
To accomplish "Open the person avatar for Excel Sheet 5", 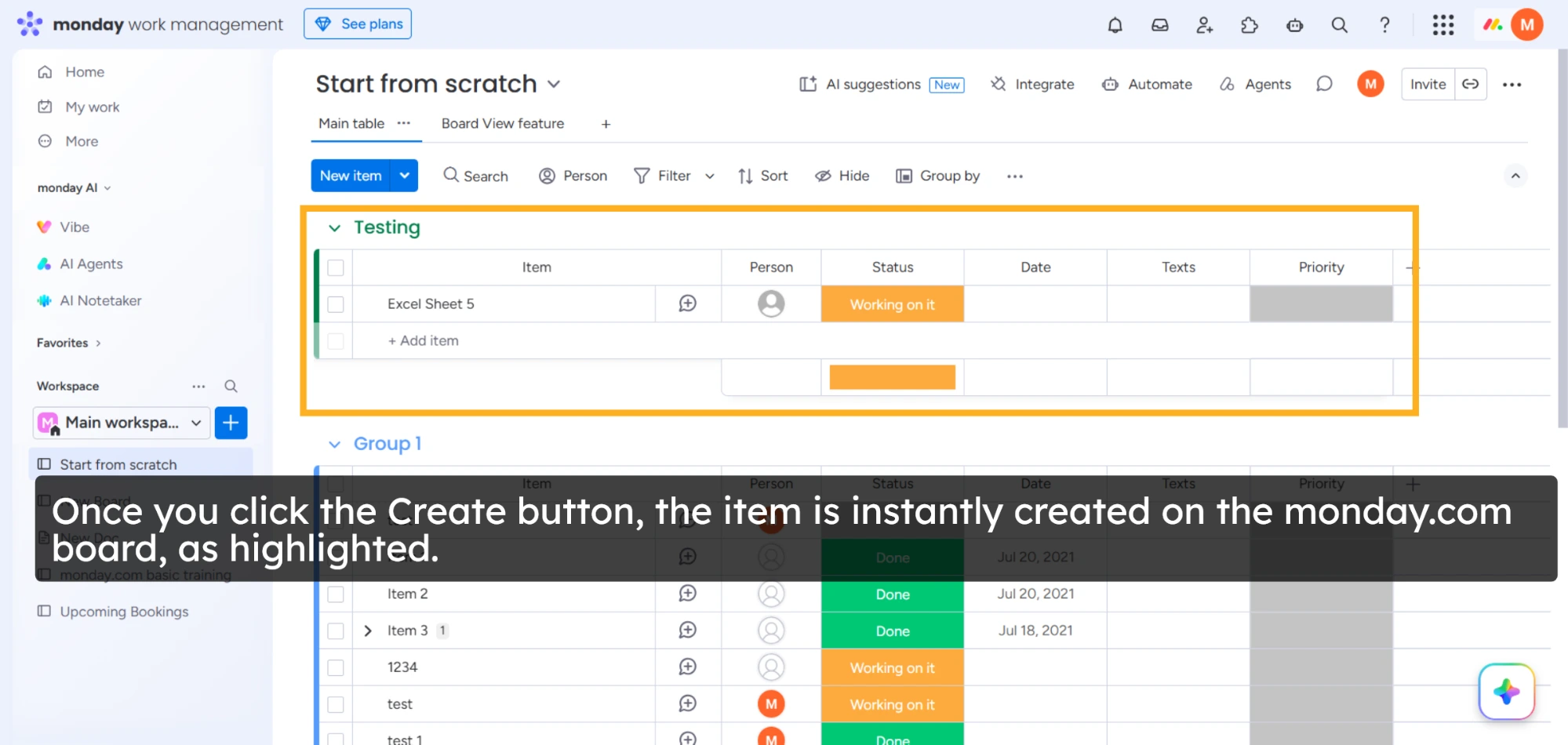I will tap(771, 303).
